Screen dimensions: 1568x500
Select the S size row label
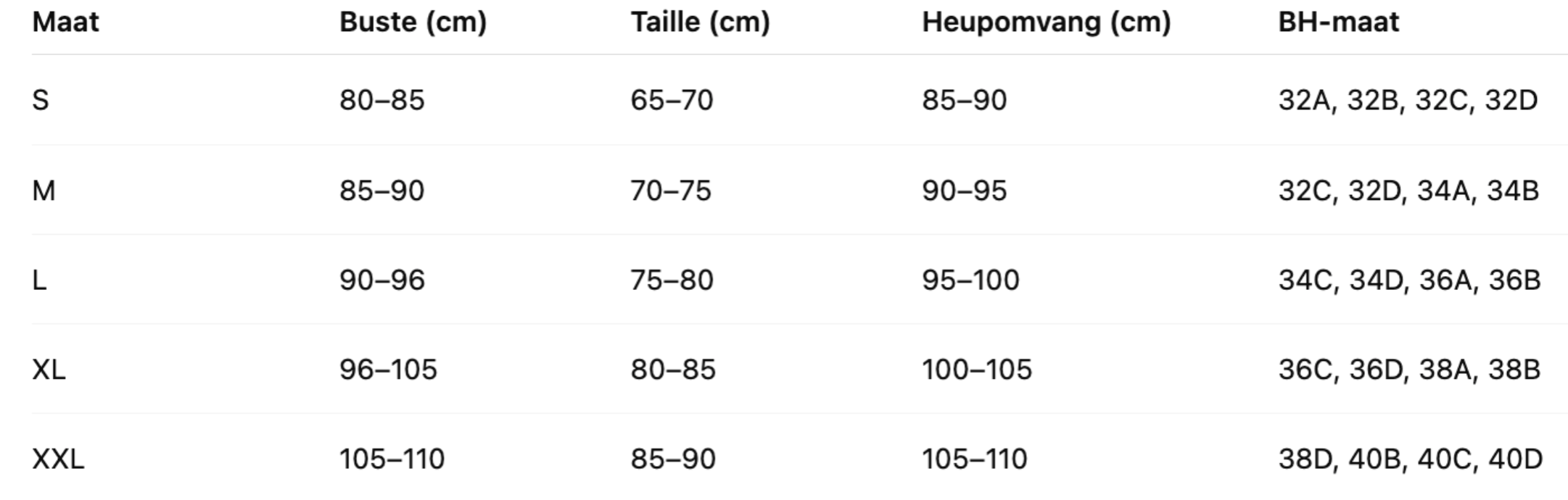point(41,100)
